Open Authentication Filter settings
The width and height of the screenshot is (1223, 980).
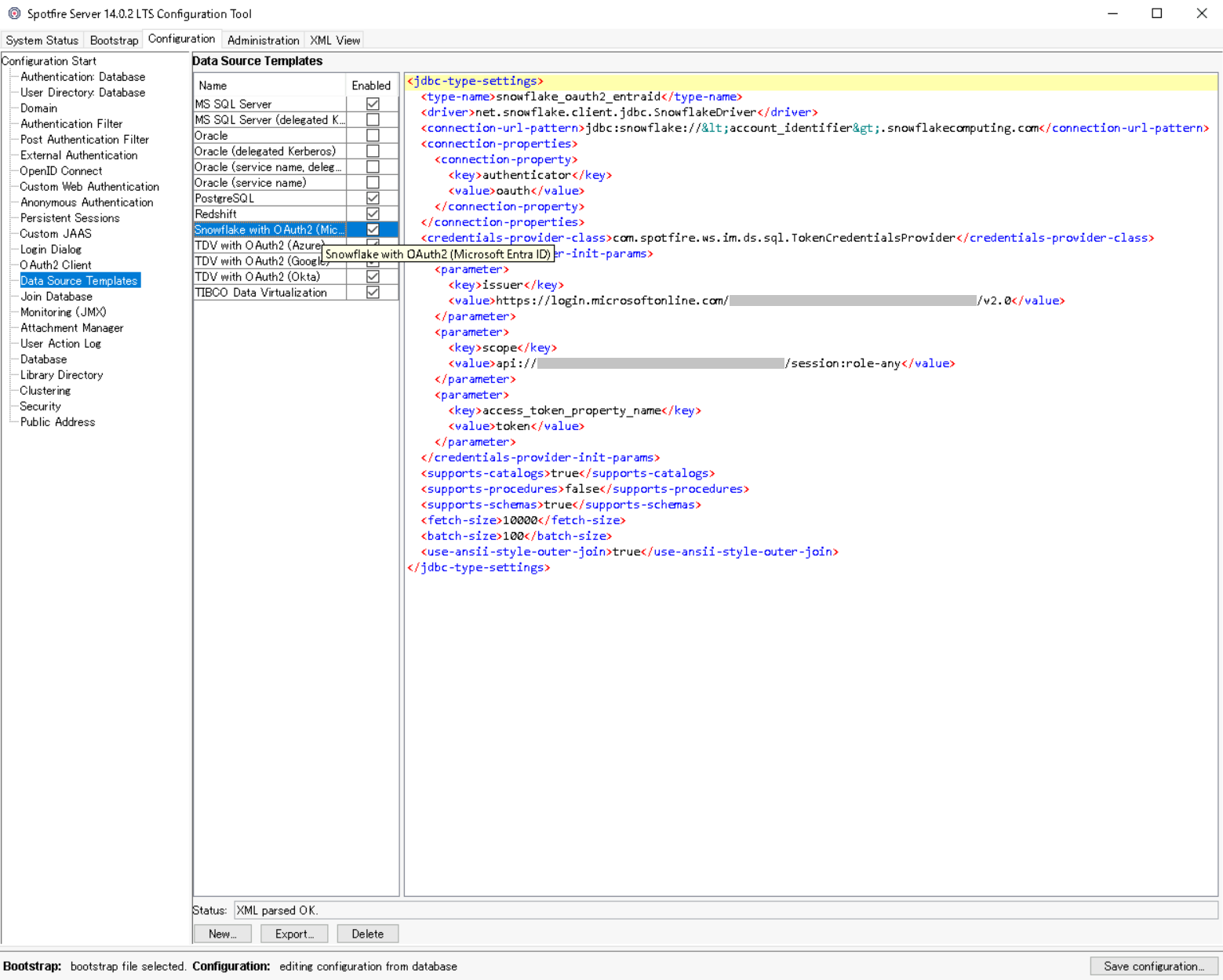(71, 124)
